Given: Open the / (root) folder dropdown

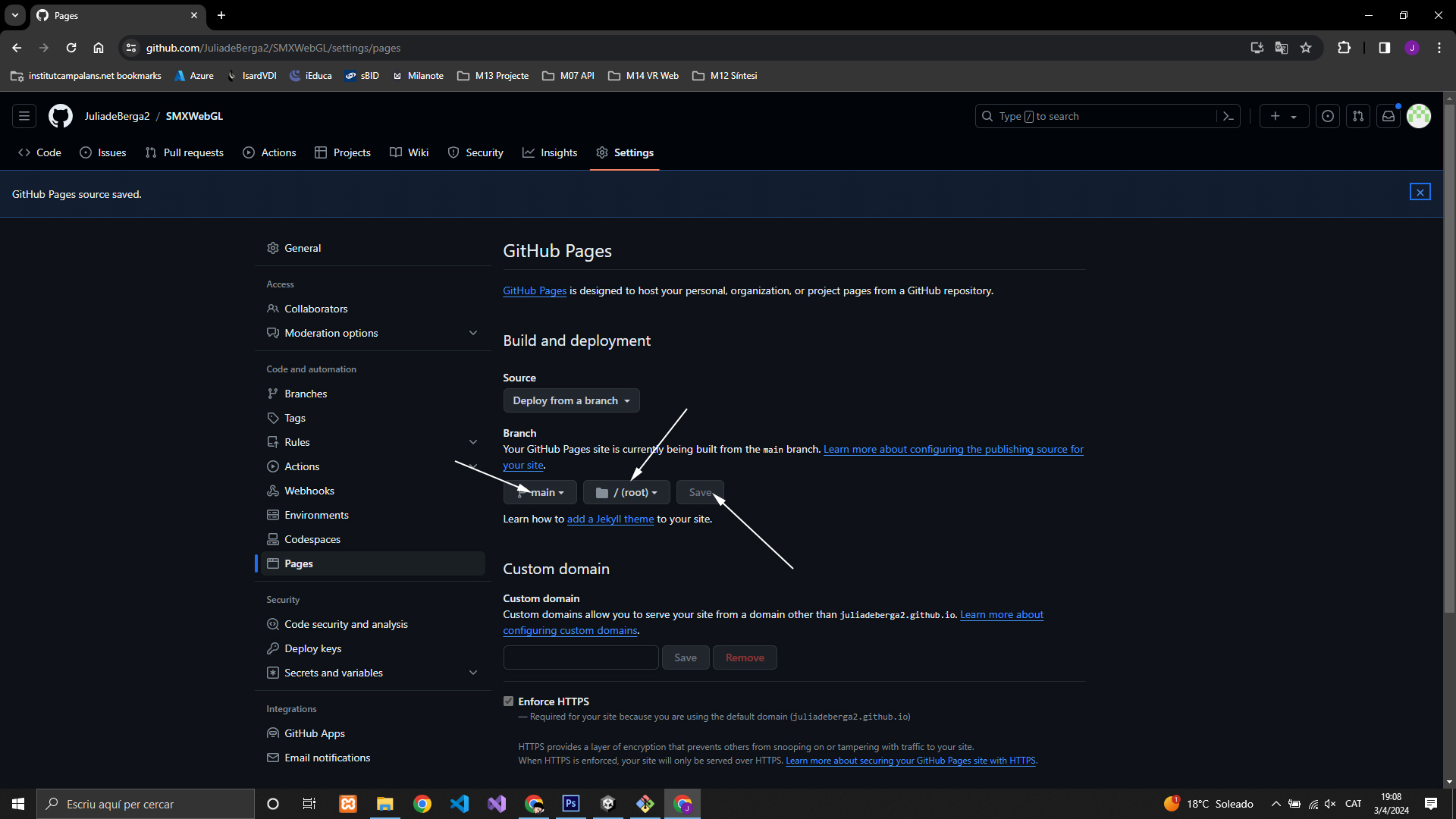Looking at the screenshot, I should pyautogui.click(x=626, y=492).
